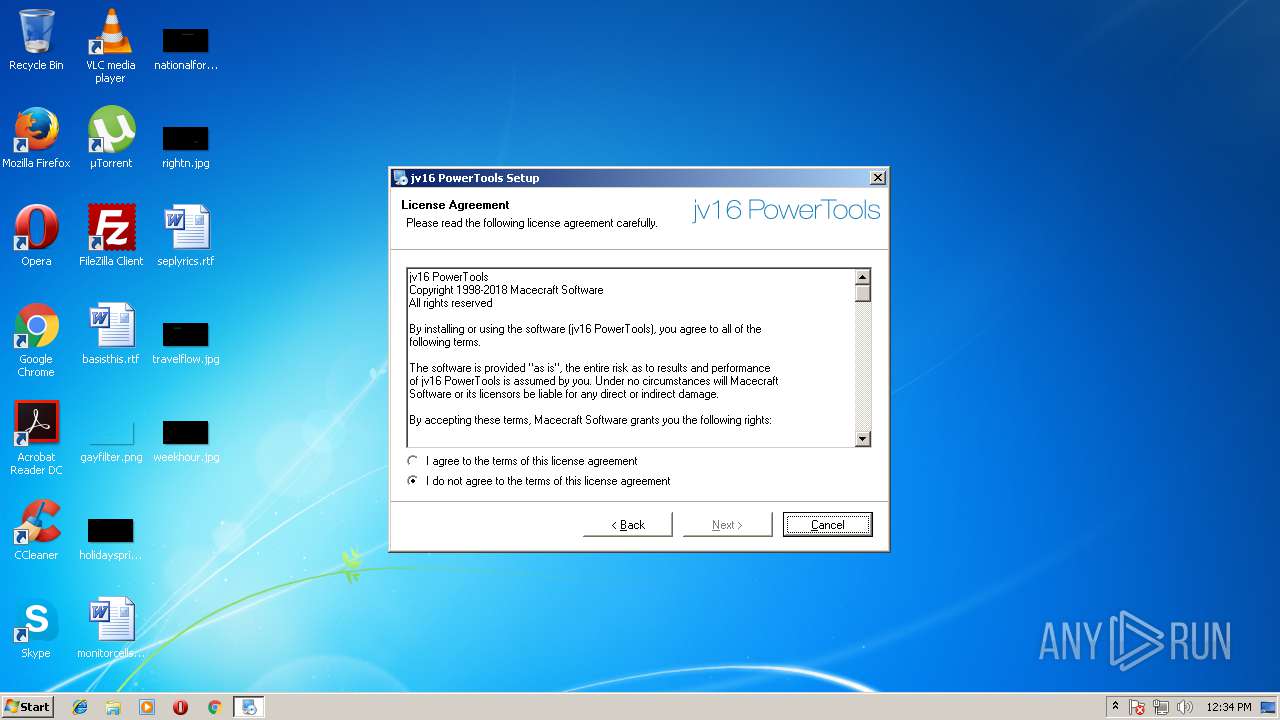Select holidayspri… desktop file
This screenshot has width=1280, height=720.
coord(111,537)
